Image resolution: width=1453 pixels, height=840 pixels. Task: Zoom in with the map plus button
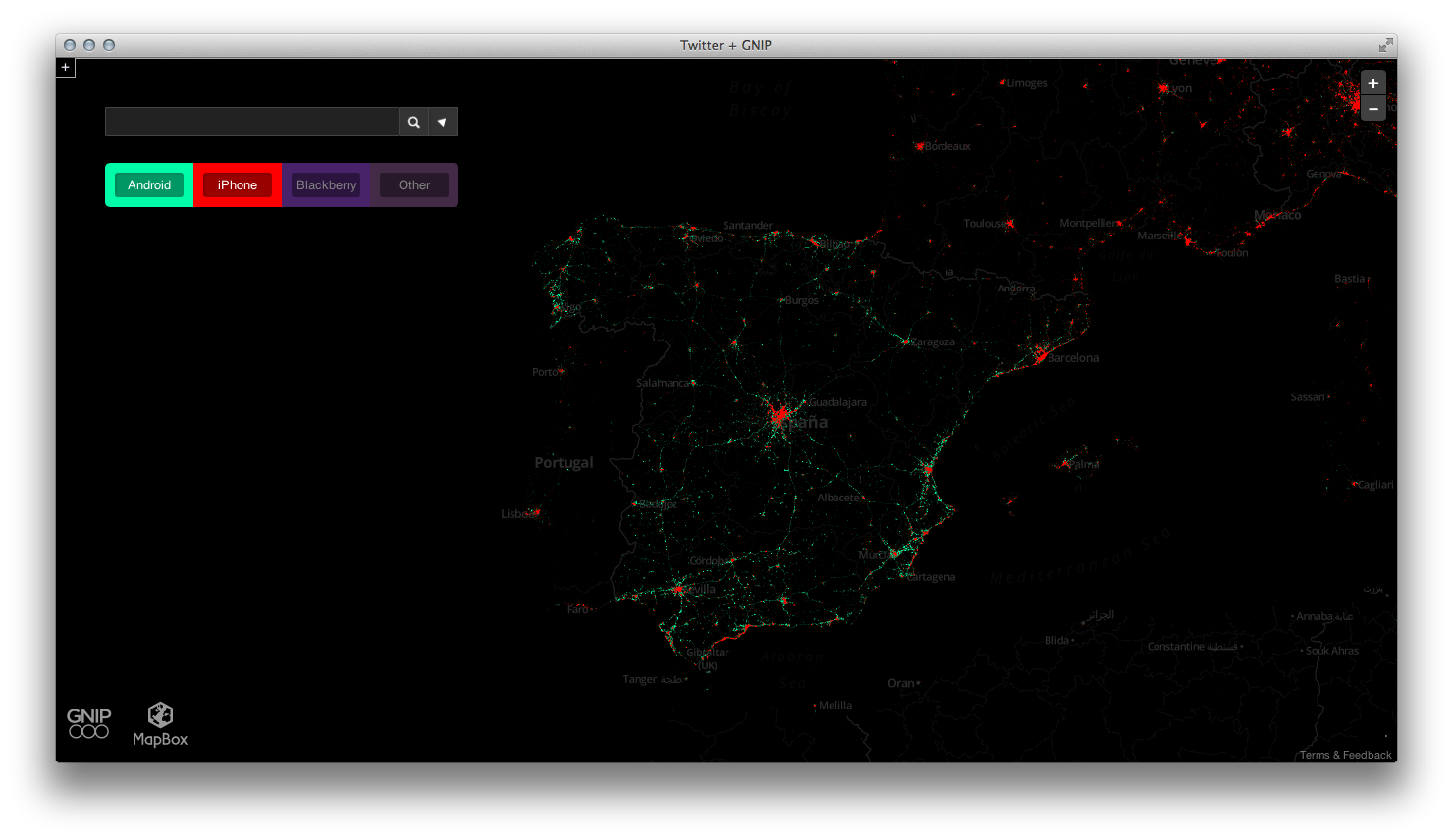pyautogui.click(x=1372, y=83)
